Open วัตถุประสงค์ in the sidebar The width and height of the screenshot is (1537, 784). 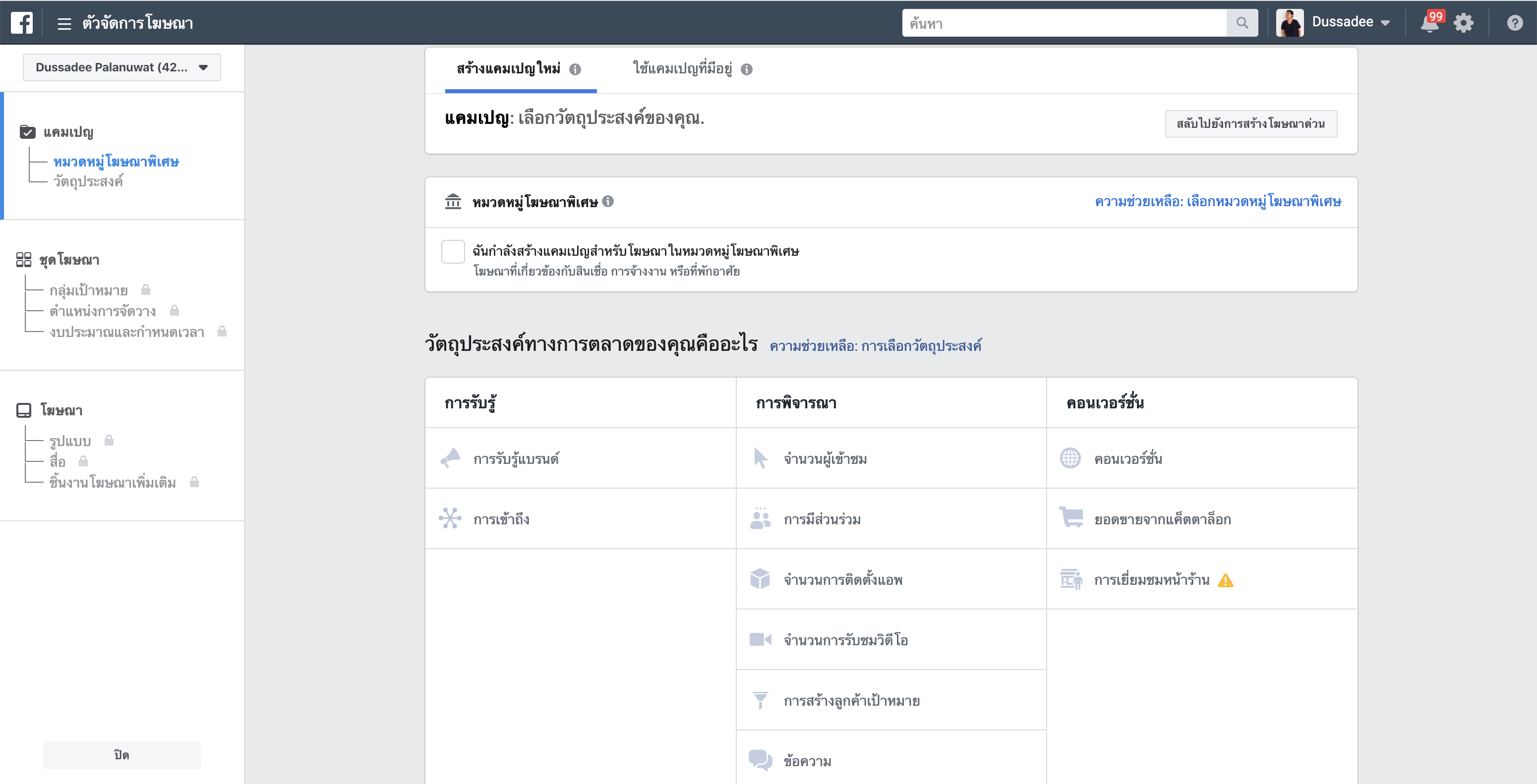tap(88, 181)
